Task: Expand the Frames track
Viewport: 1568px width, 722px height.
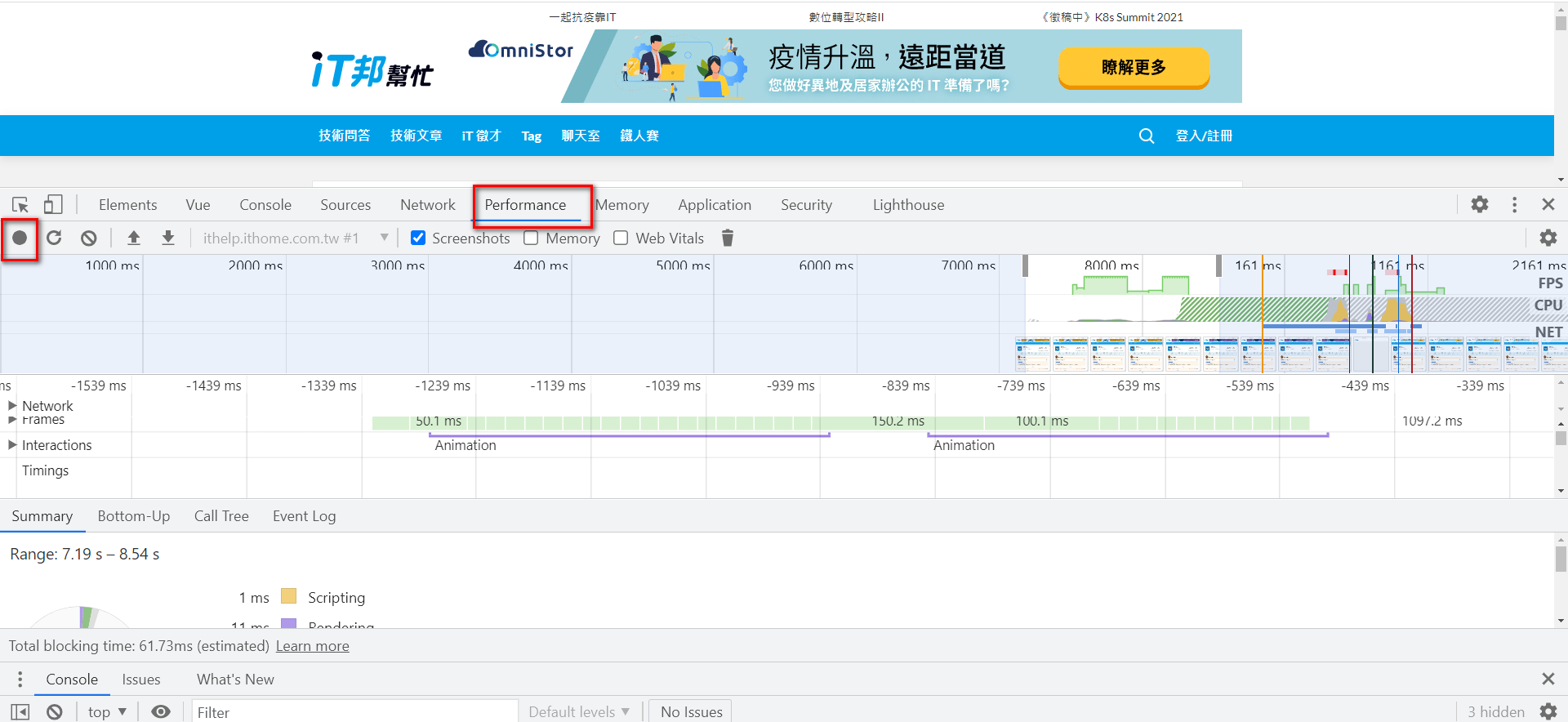Action: [x=12, y=420]
